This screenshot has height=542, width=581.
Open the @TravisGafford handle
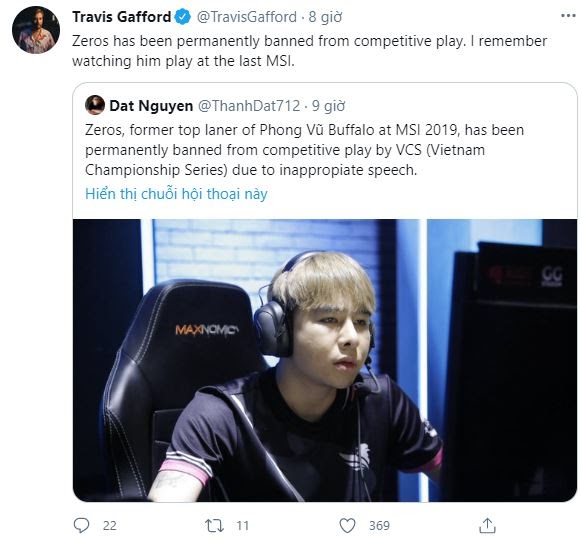(246, 17)
